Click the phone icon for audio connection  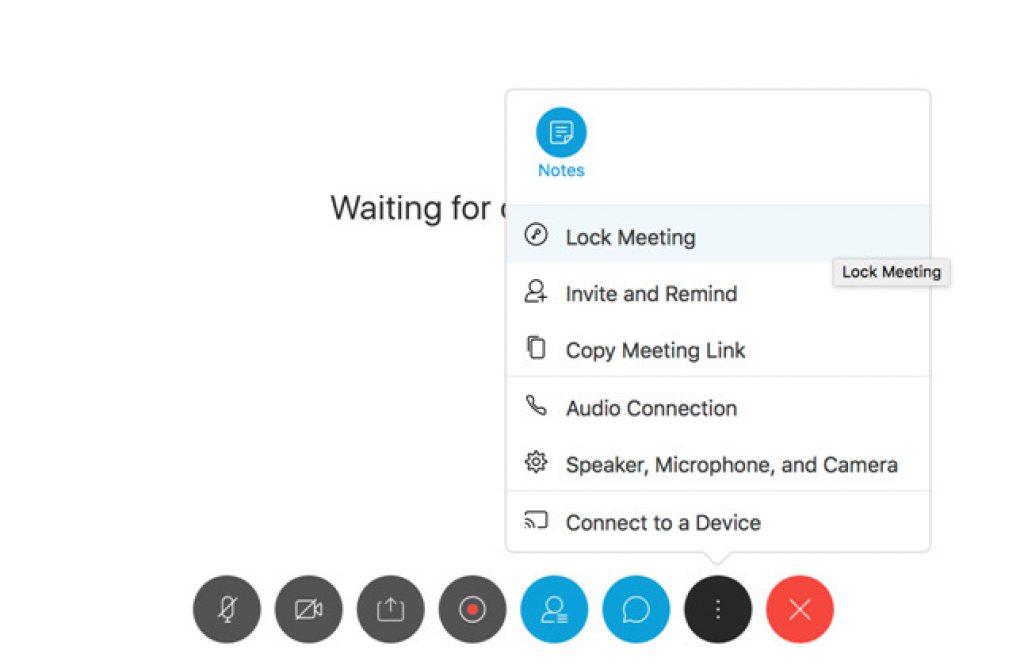click(536, 406)
